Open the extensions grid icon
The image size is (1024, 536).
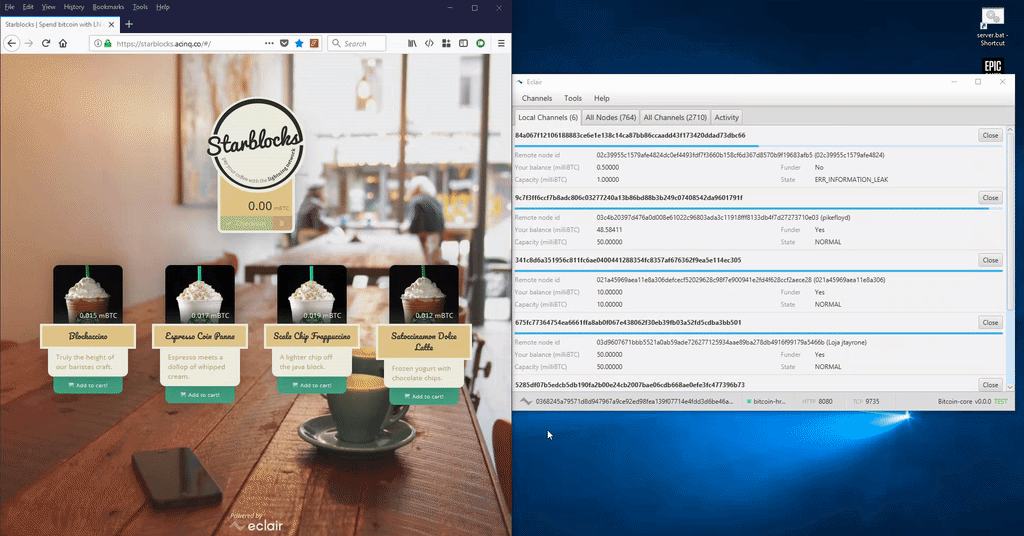point(446,43)
